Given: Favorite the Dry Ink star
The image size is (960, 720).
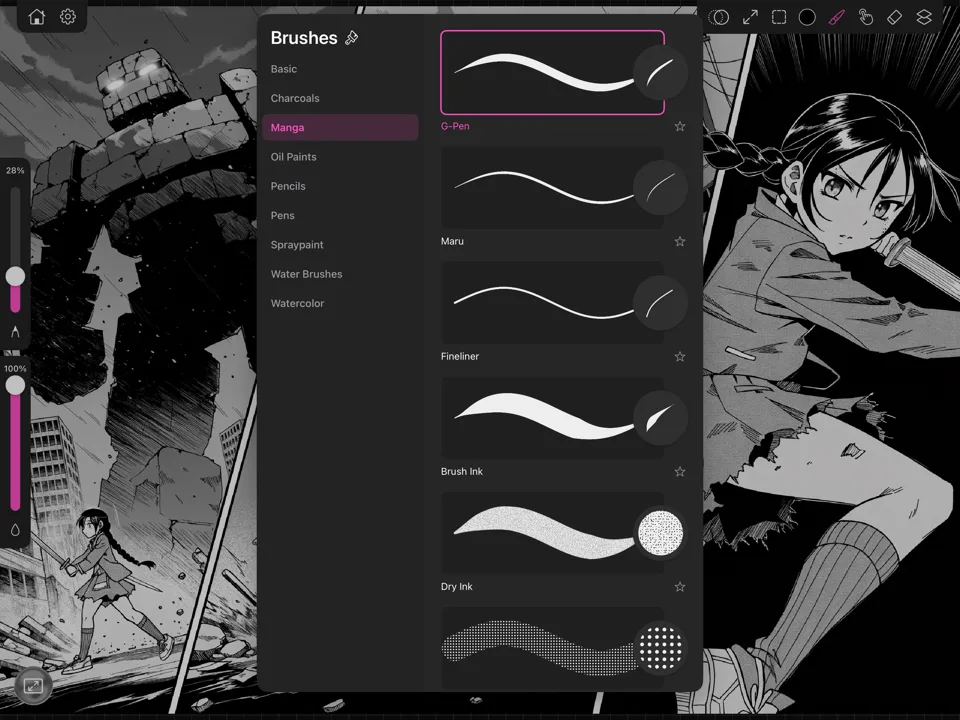Looking at the screenshot, I should pyautogui.click(x=680, y=587).
